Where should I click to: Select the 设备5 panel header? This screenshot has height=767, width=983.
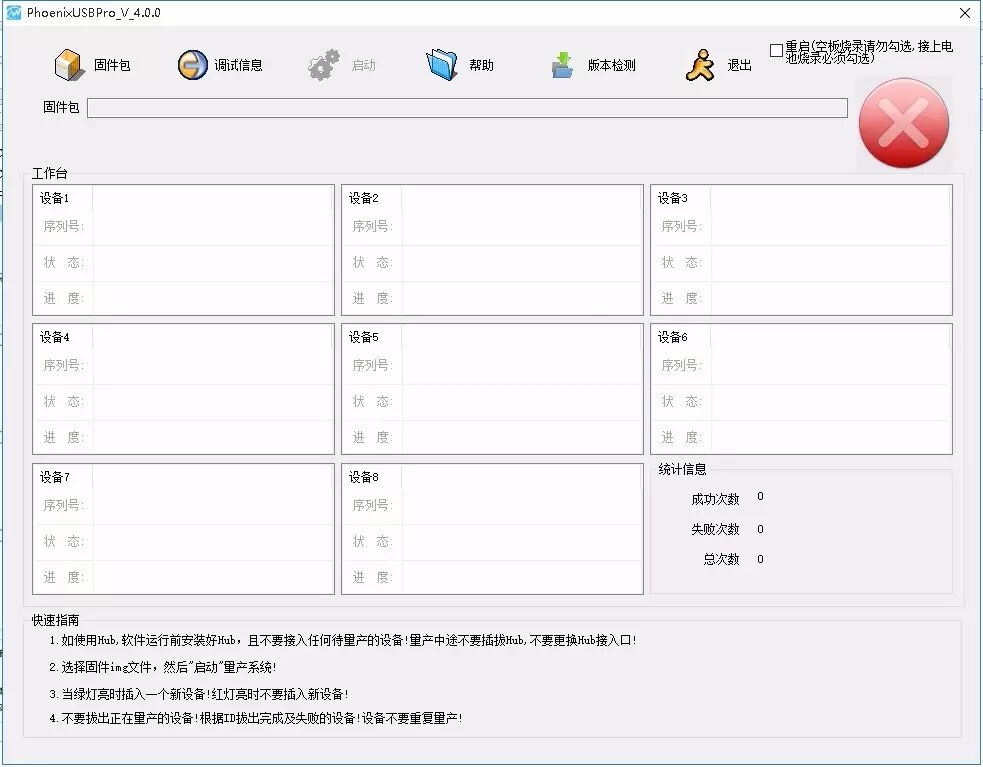(x=491, y=337)
